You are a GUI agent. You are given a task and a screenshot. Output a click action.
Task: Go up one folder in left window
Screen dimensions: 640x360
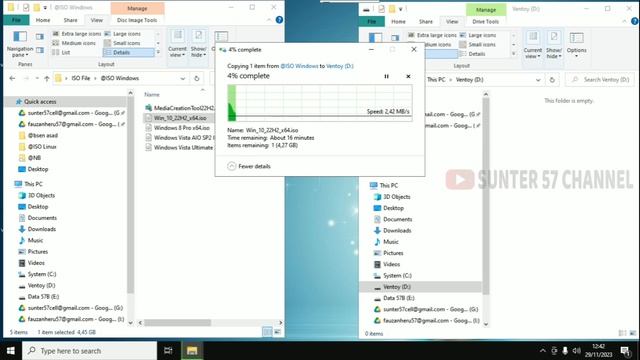pyautogui.click(x=47, y=78)
